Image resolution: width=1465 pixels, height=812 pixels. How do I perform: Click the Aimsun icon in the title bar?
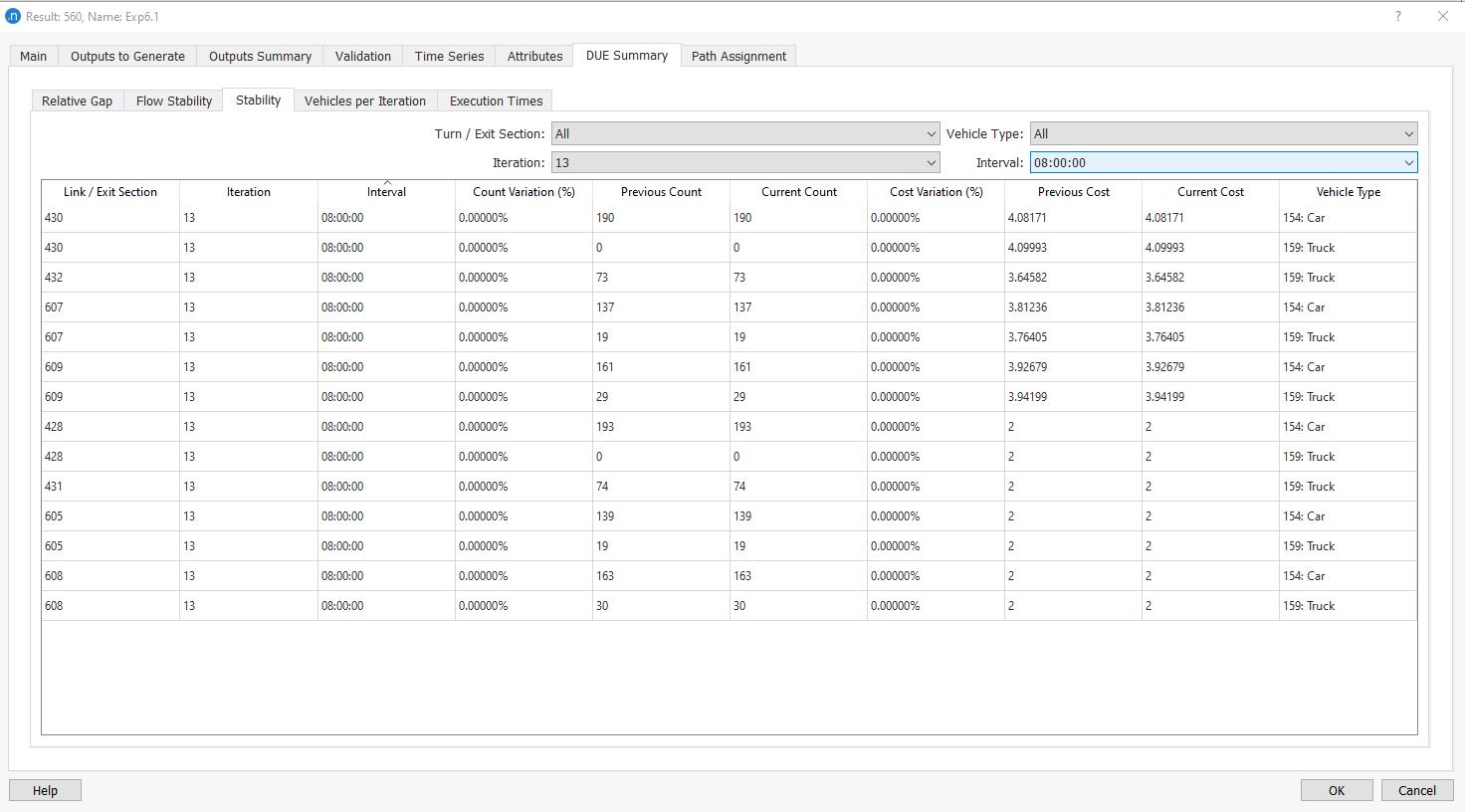click(11, 16)
